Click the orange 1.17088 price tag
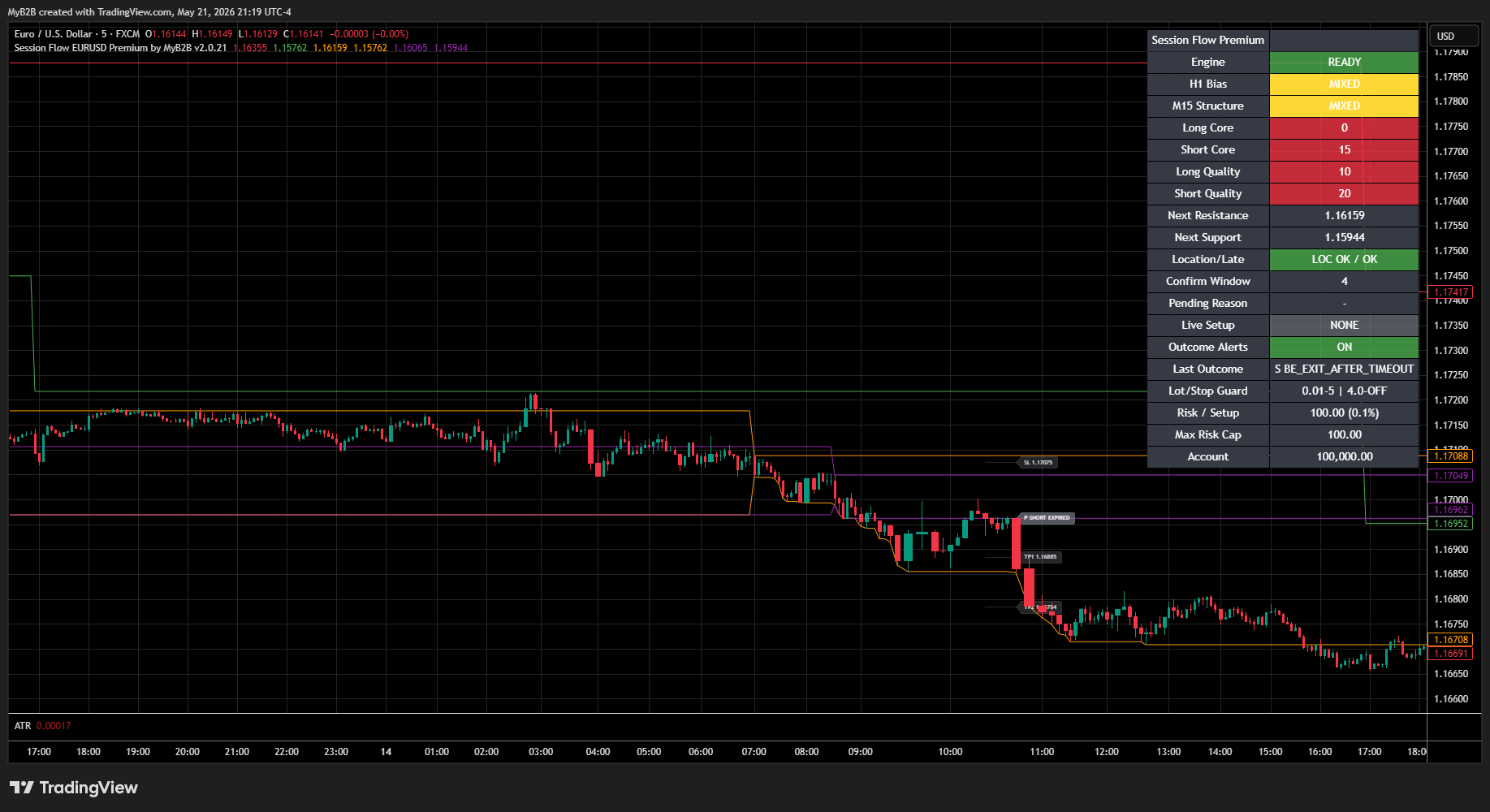Viewport: 1490px width, 812px height. [1450, 456]
